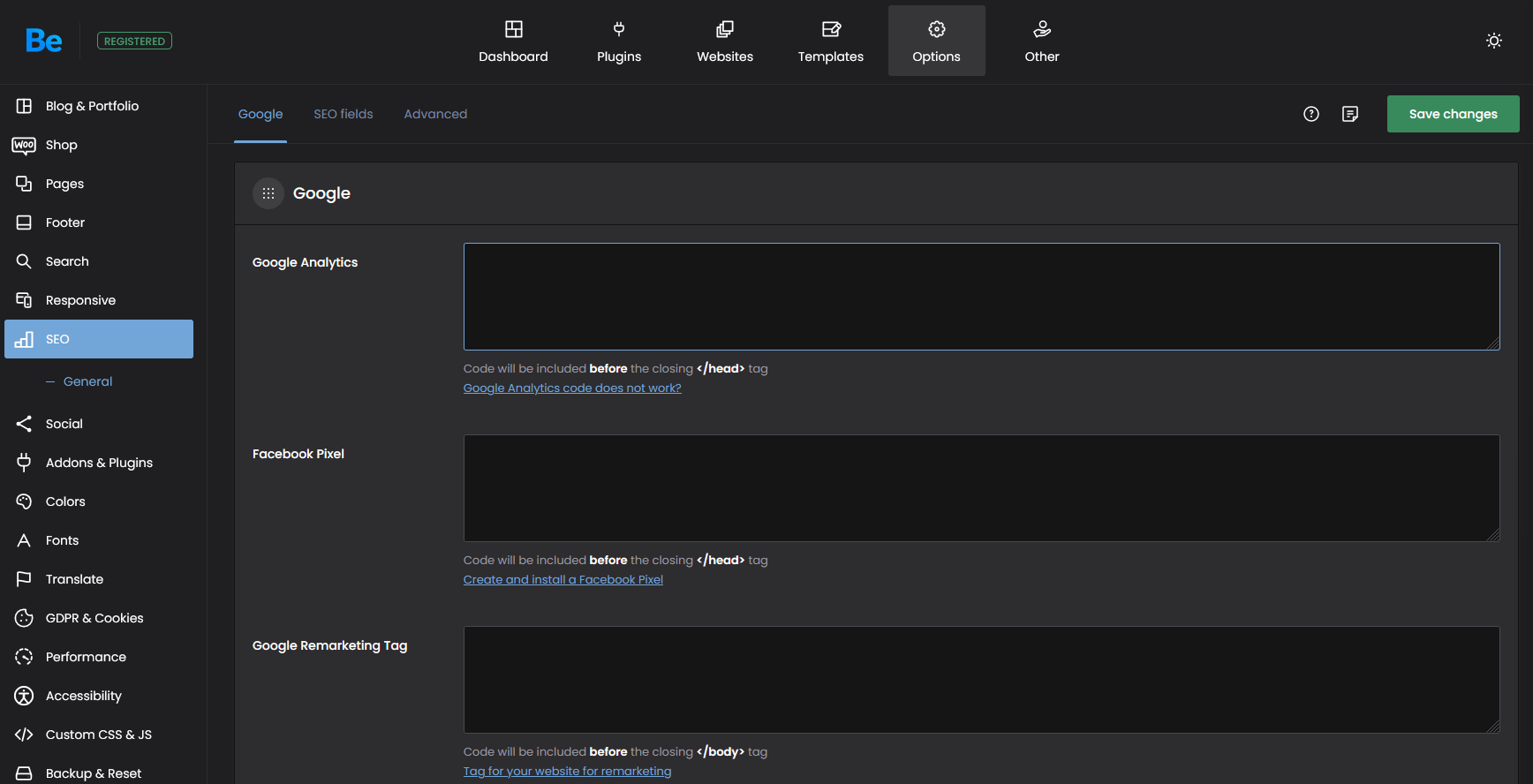Select the Websites label in top navigation
This screenshot has width=1533, height=784.
click(x=725, y=57)
